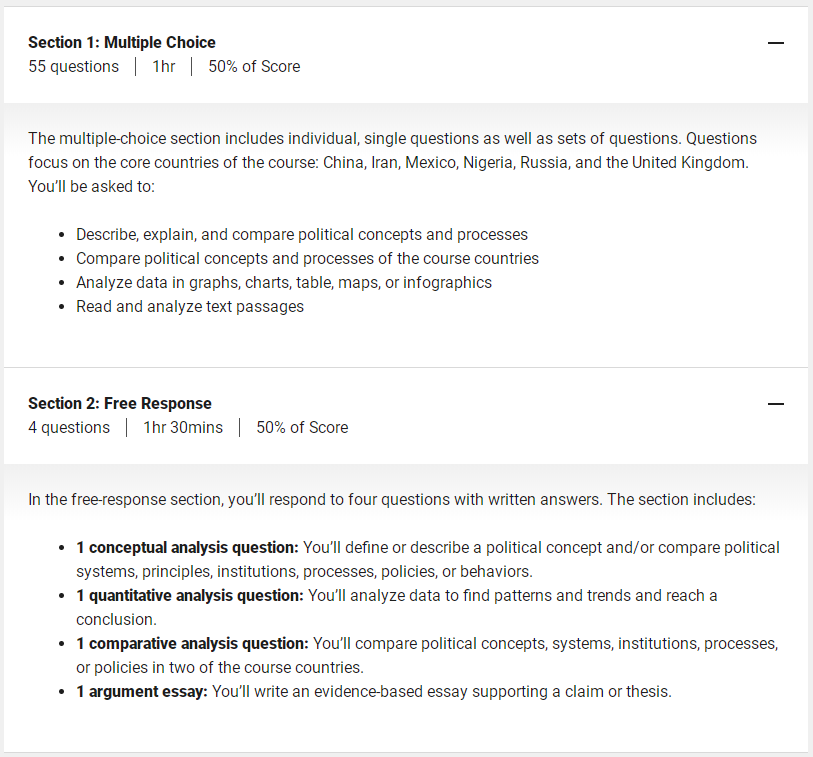The image size is (813, 757).
Task: Click the multiple-choice section intro paragraph
Action: pos(393,162)
